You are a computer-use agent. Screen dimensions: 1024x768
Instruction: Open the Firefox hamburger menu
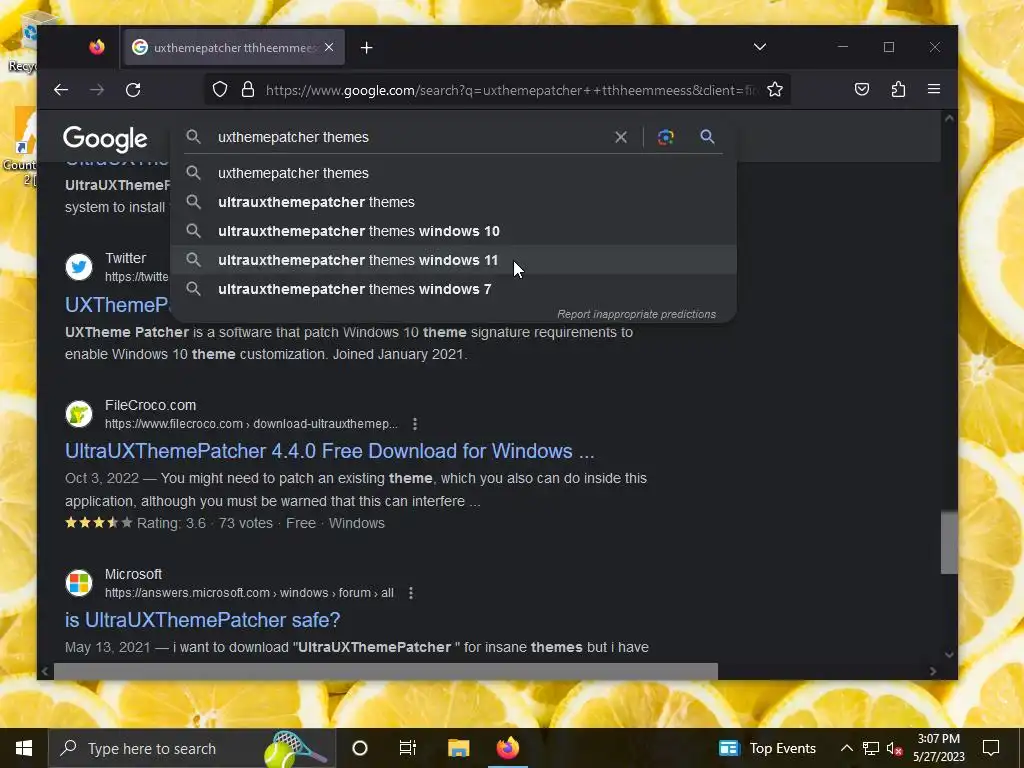(x=934, y=89)
